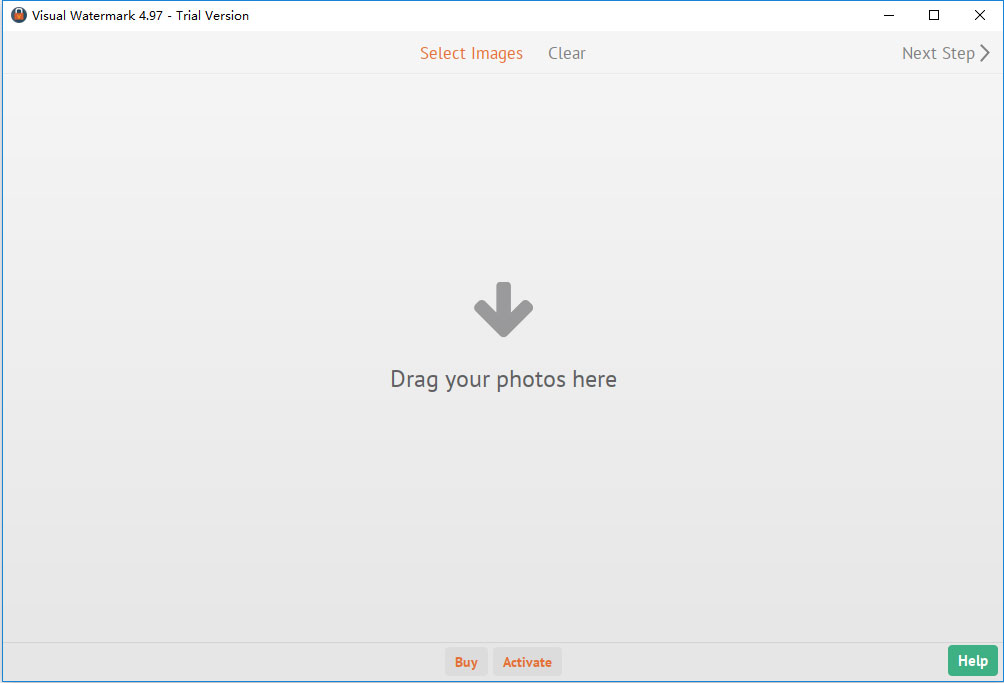Click the down arrow drop icon
Screen dimensions: 1004x683
pos(503,309)
